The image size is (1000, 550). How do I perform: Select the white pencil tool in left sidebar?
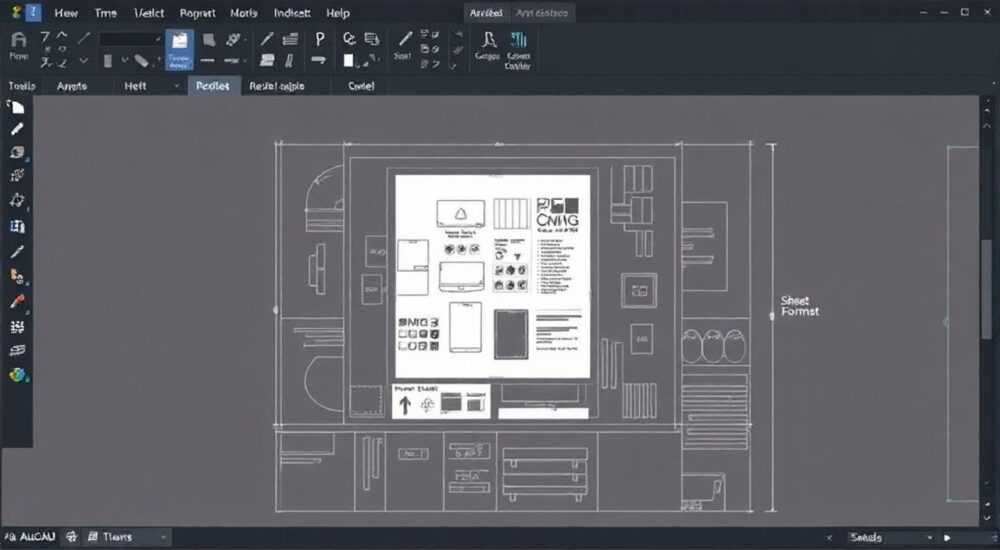pyautogui.click(x=17, y=129)
